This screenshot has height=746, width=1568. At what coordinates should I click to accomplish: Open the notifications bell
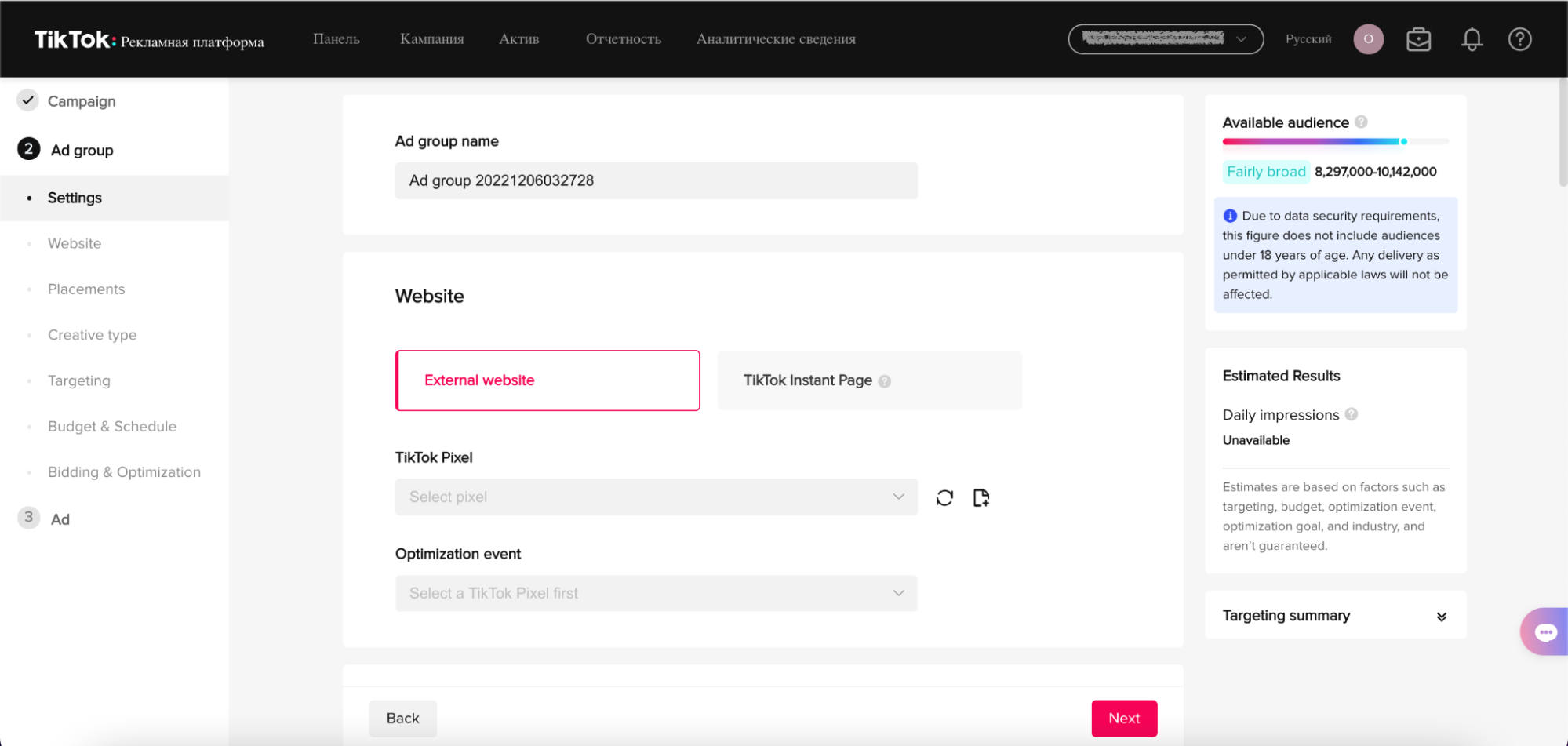click(1472, 39)
